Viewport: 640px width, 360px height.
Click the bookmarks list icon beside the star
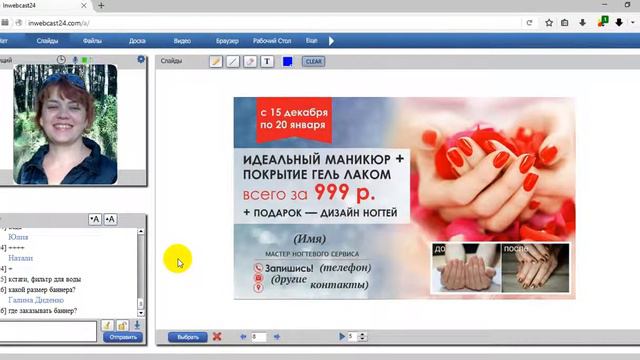pos(564,23)
